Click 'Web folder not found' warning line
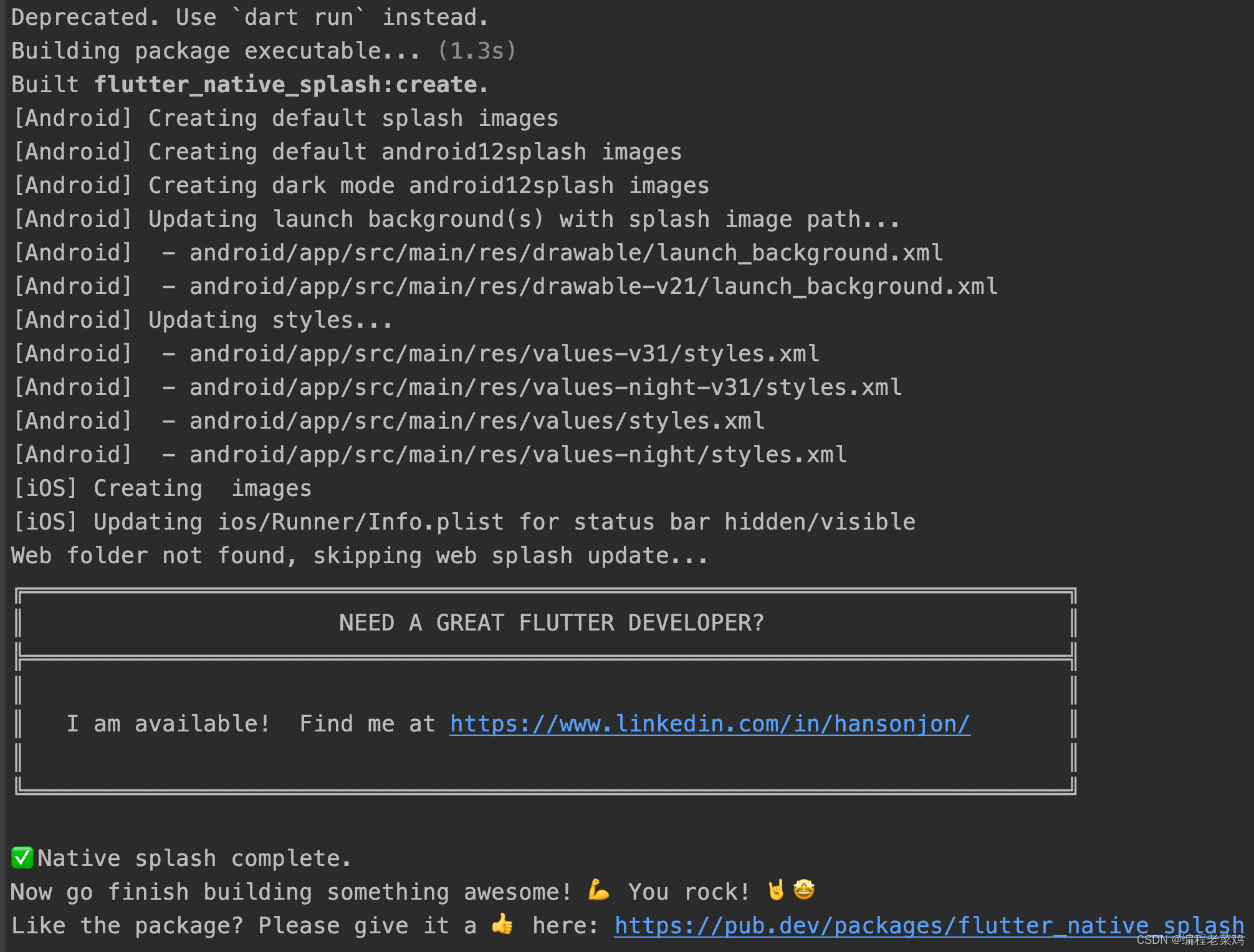Screen dimensions: 1254x952 tap(359, 556)
